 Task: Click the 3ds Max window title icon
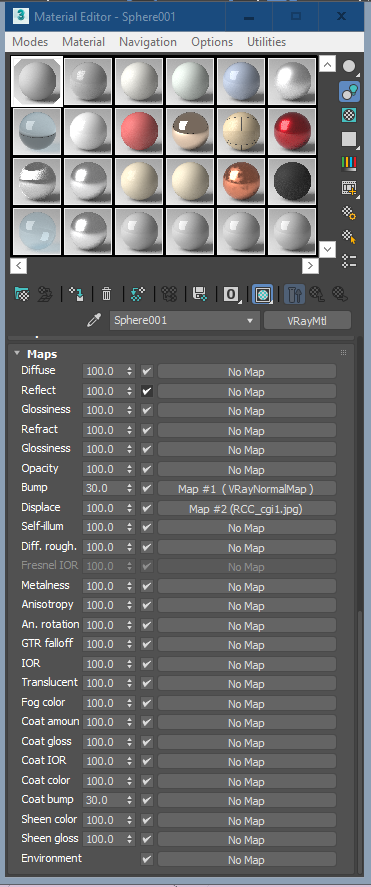pos(22,16)
